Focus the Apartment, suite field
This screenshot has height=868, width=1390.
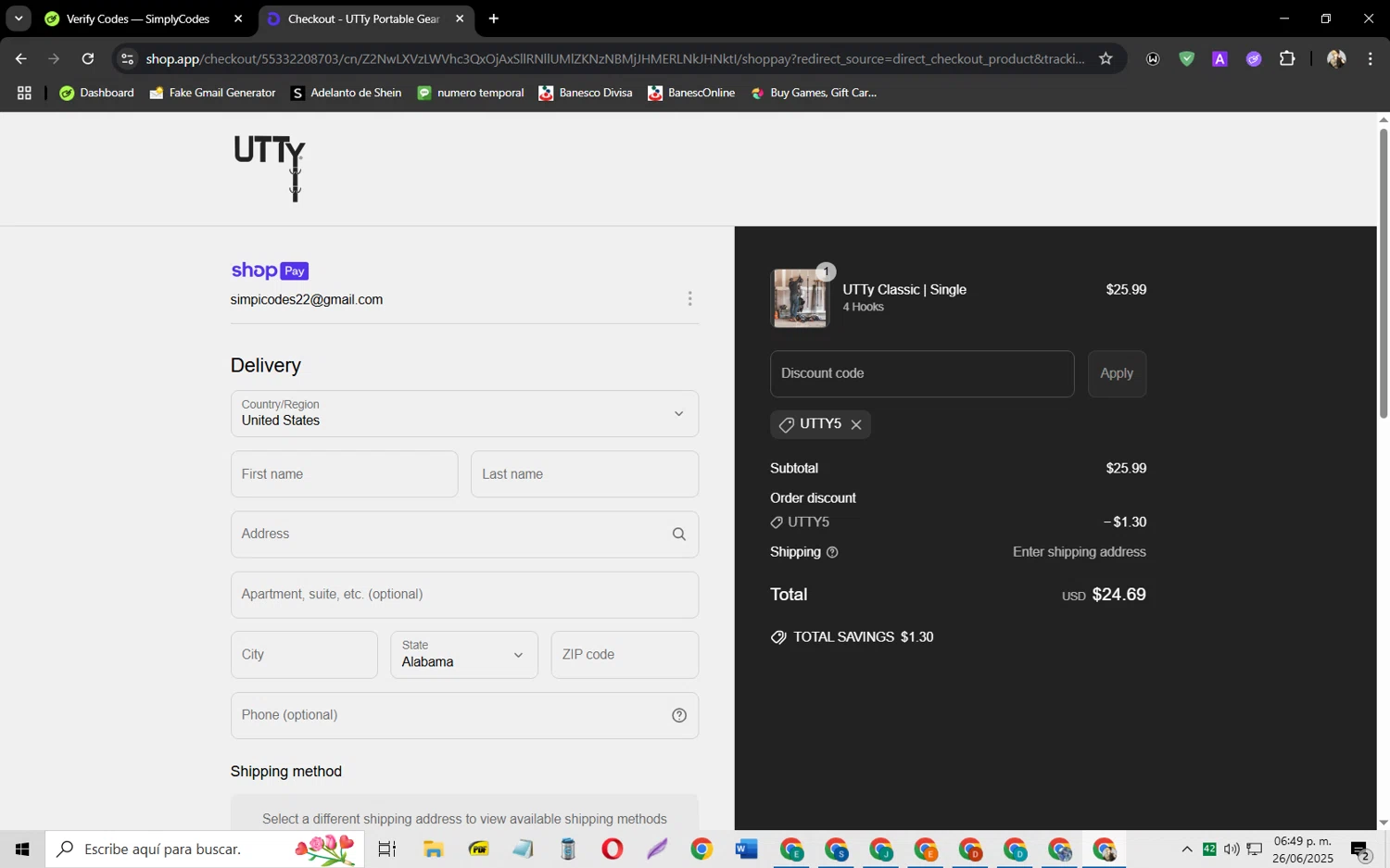[464, 595]
